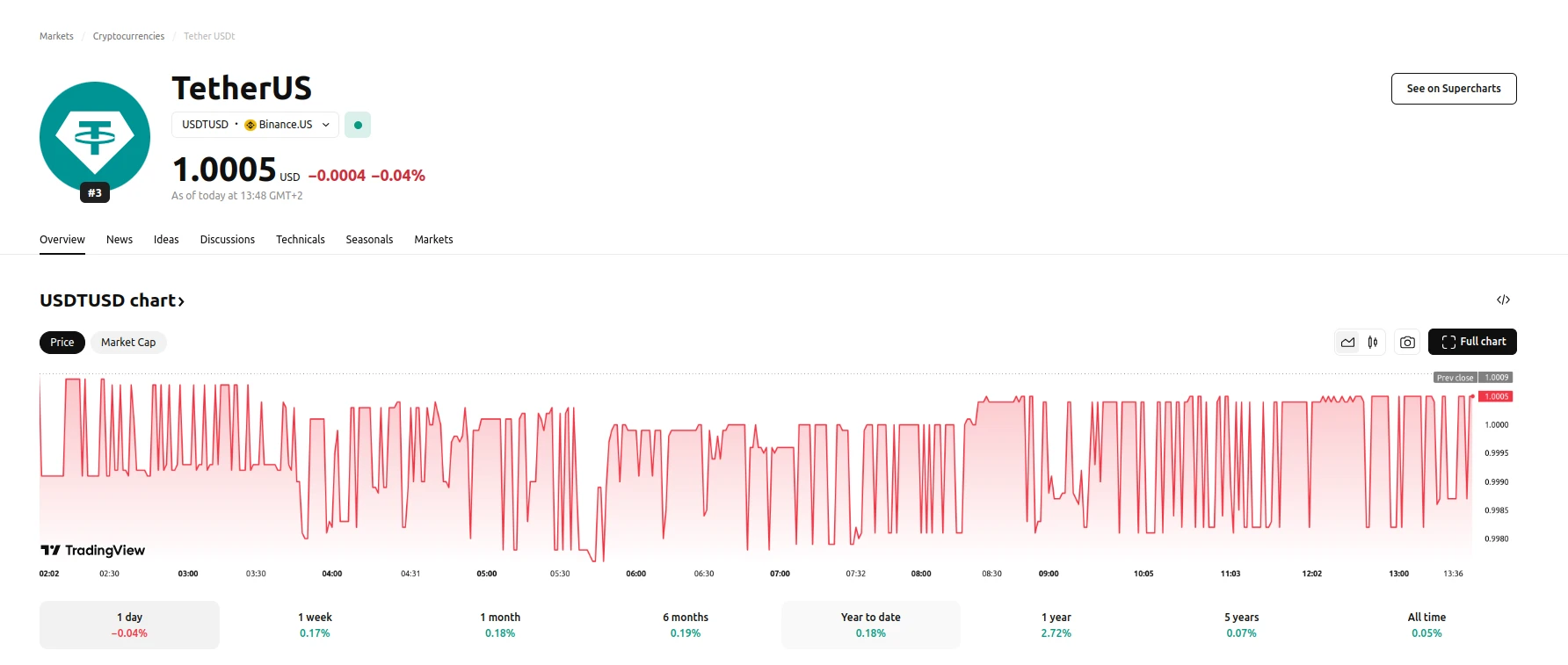Screen dimensions: 1568x665
Task: Switch to the Technicals tab
Action: point(301,240)
